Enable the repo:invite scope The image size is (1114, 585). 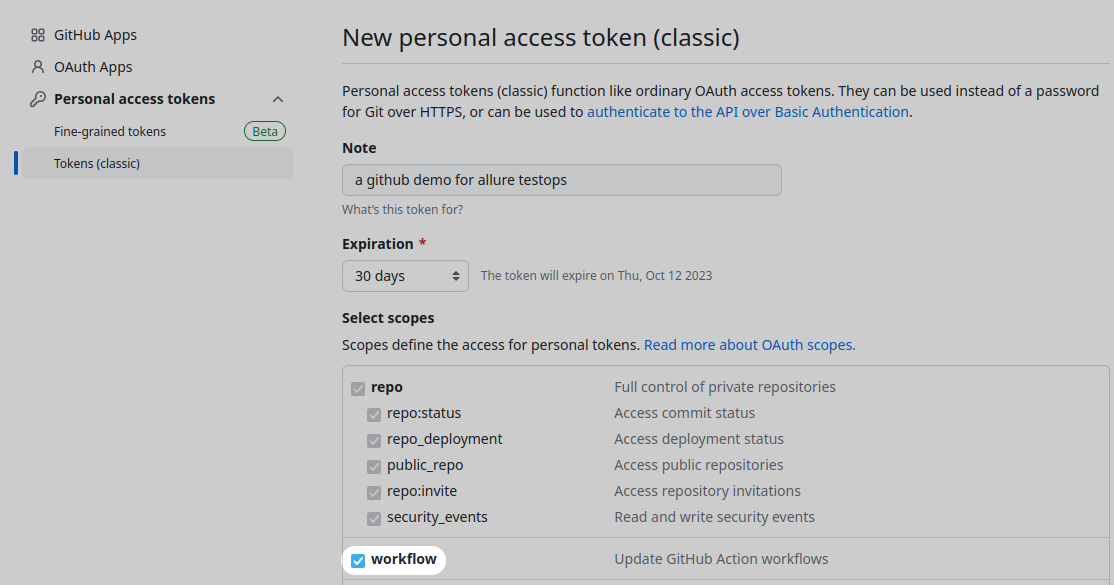[374, 492]
